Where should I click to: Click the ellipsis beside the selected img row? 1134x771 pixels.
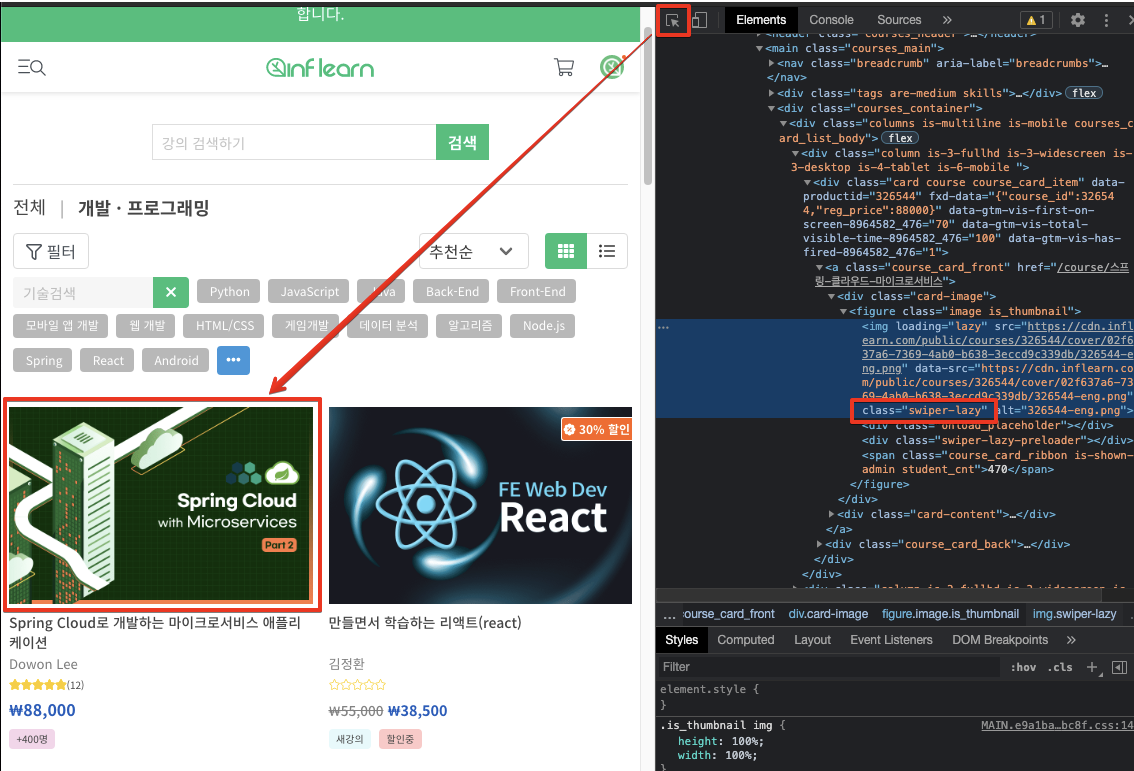click(663, 328)
